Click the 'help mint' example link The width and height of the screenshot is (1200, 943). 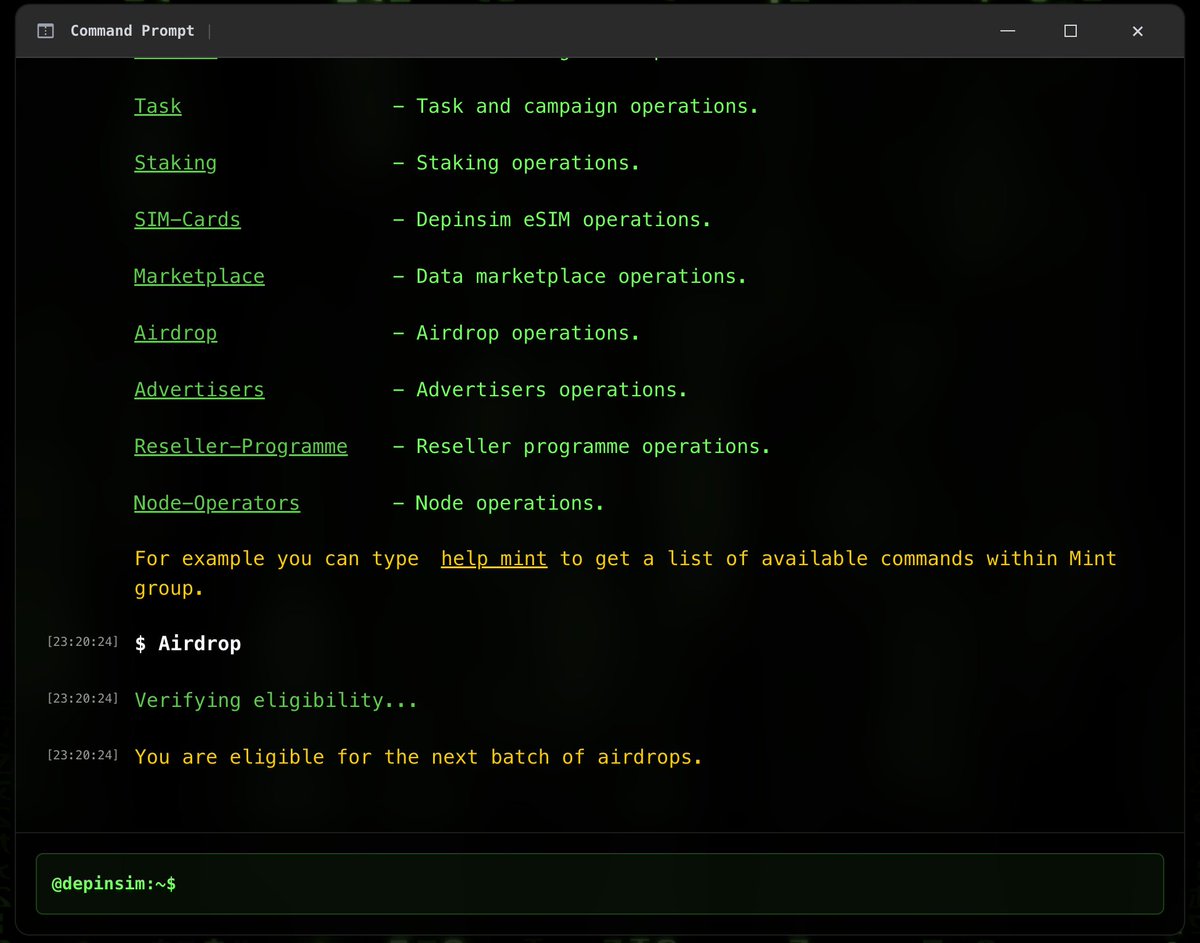click(494, 558)
